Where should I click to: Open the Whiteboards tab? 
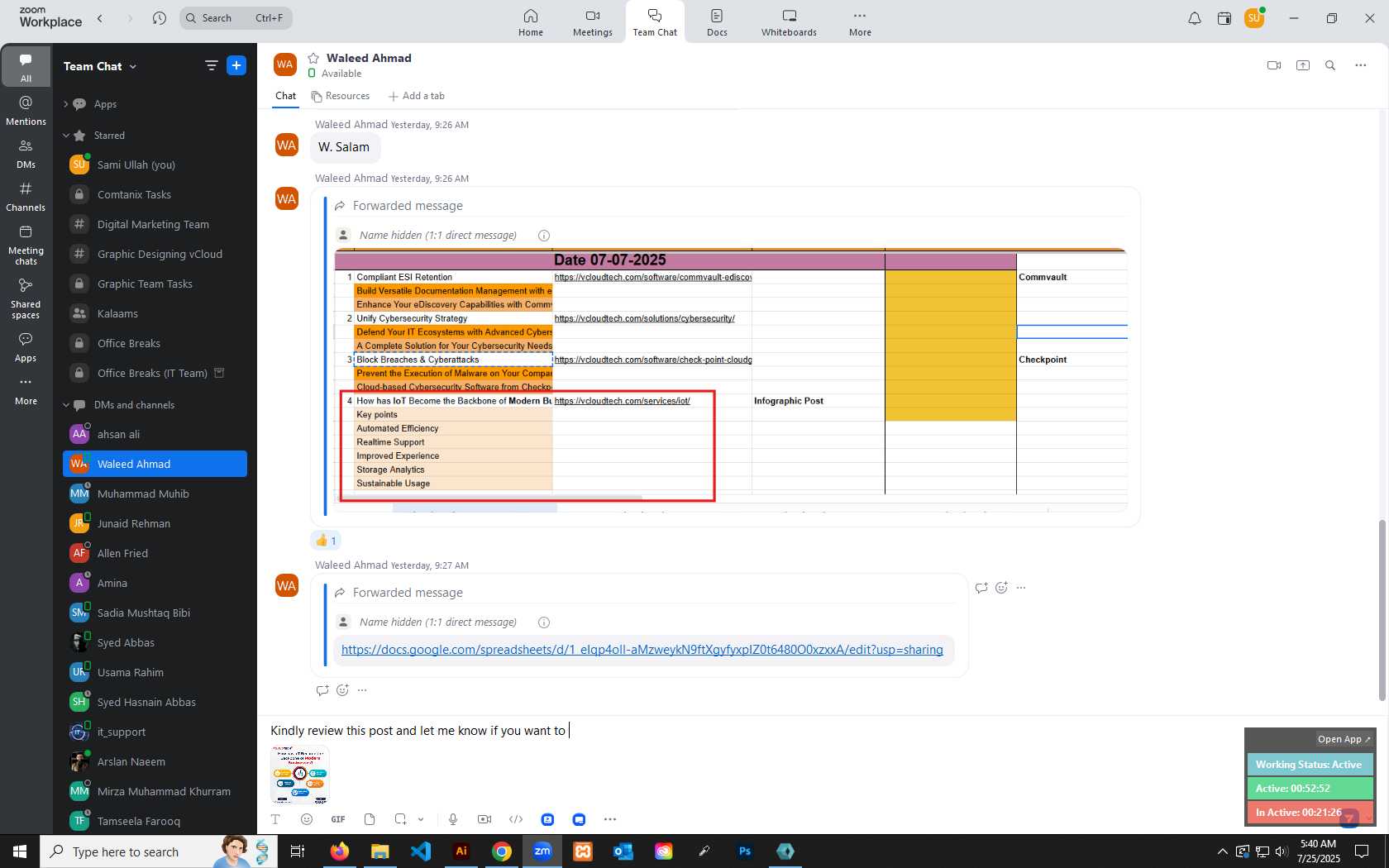789,22
